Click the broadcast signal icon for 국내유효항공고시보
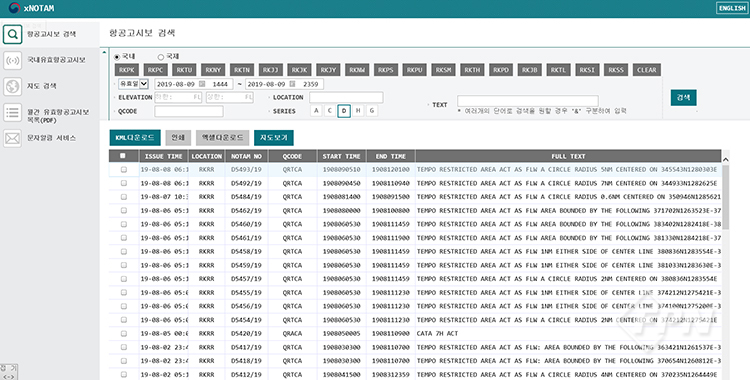Image resolution: width=750 pixels, height=380 pixels. pyautogui.click(x=12, y=61)
